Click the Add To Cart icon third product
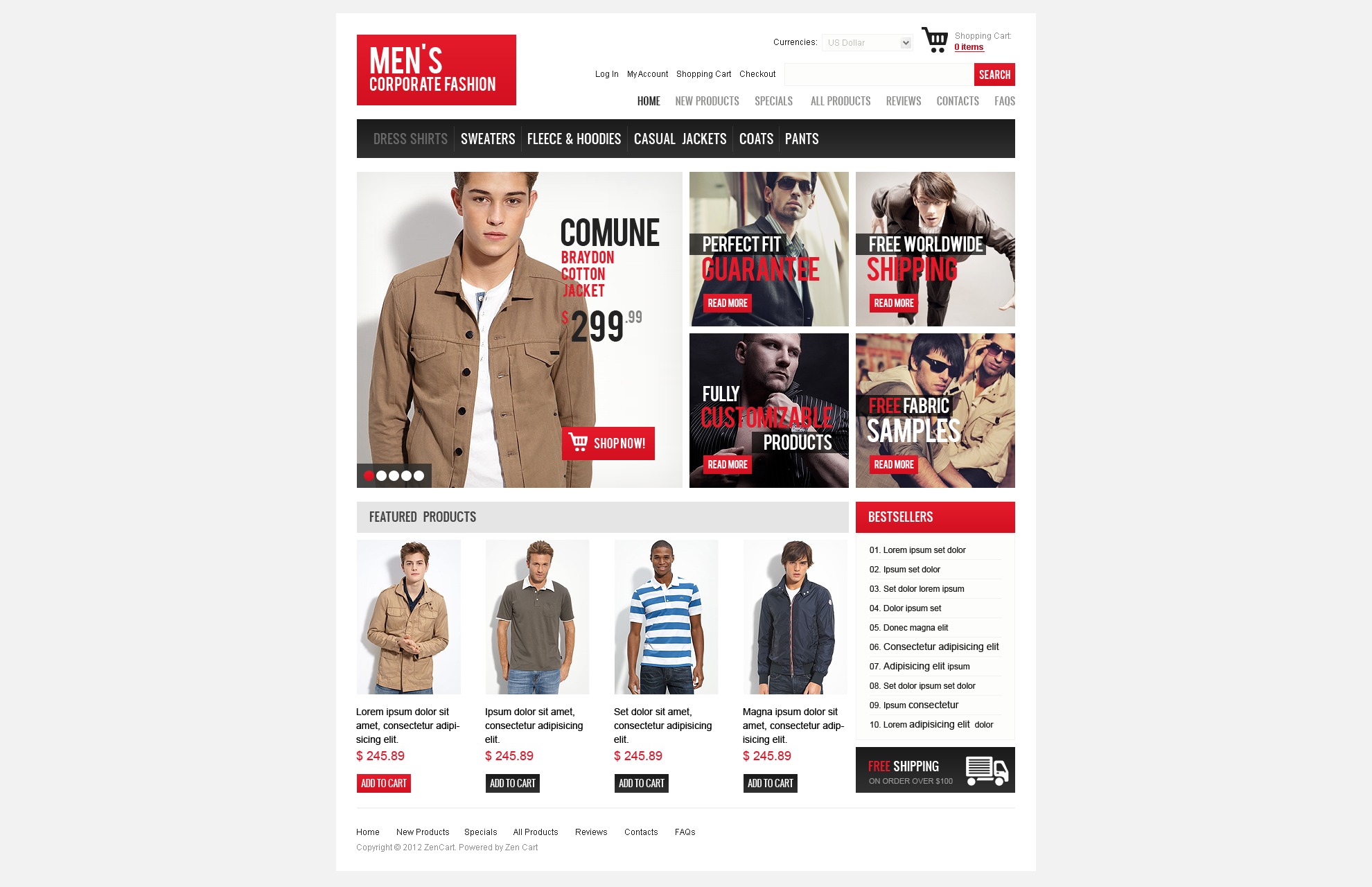This screenshot has height=887, width=1372. click(641, 783)
